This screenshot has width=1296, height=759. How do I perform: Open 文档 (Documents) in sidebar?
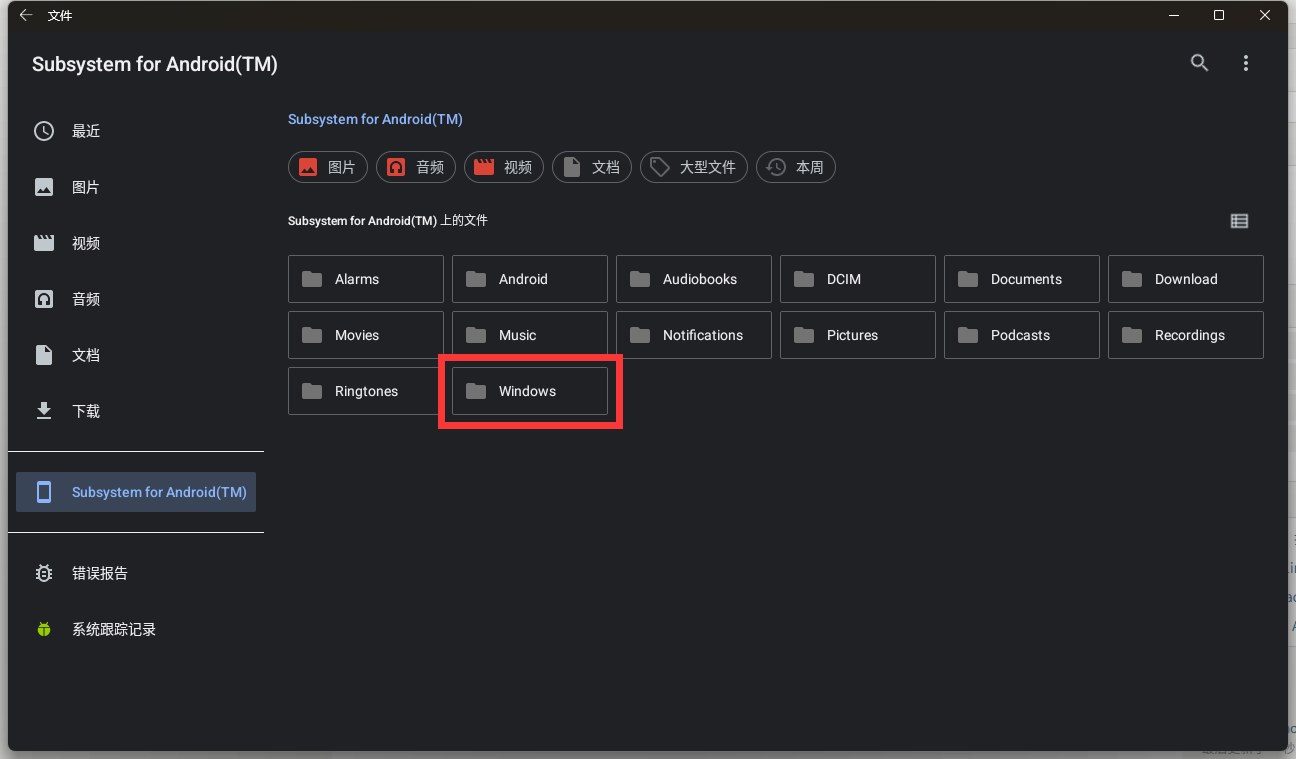tap(136, 355)
